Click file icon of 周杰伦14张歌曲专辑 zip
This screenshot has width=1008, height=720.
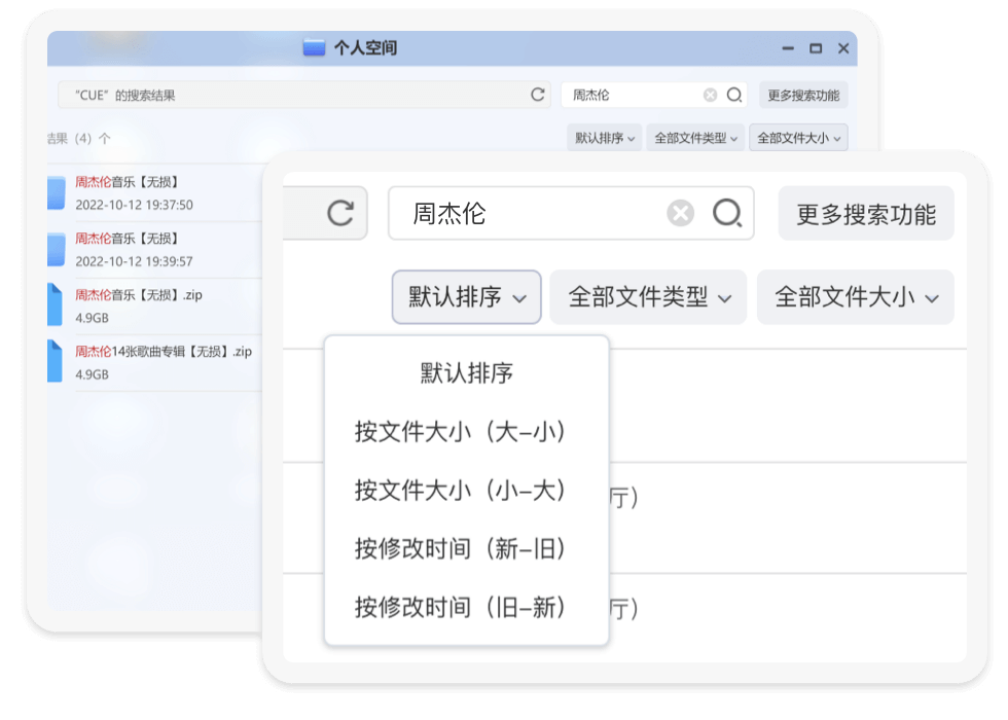coord(55,362)
